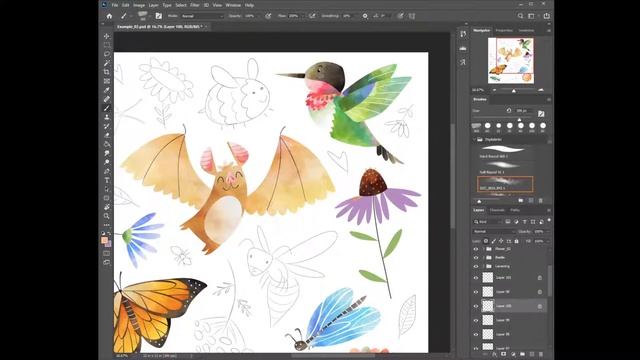The image size is (640, 360).
Task: Open the Layers panel options menu
Action: pos(549,210)
